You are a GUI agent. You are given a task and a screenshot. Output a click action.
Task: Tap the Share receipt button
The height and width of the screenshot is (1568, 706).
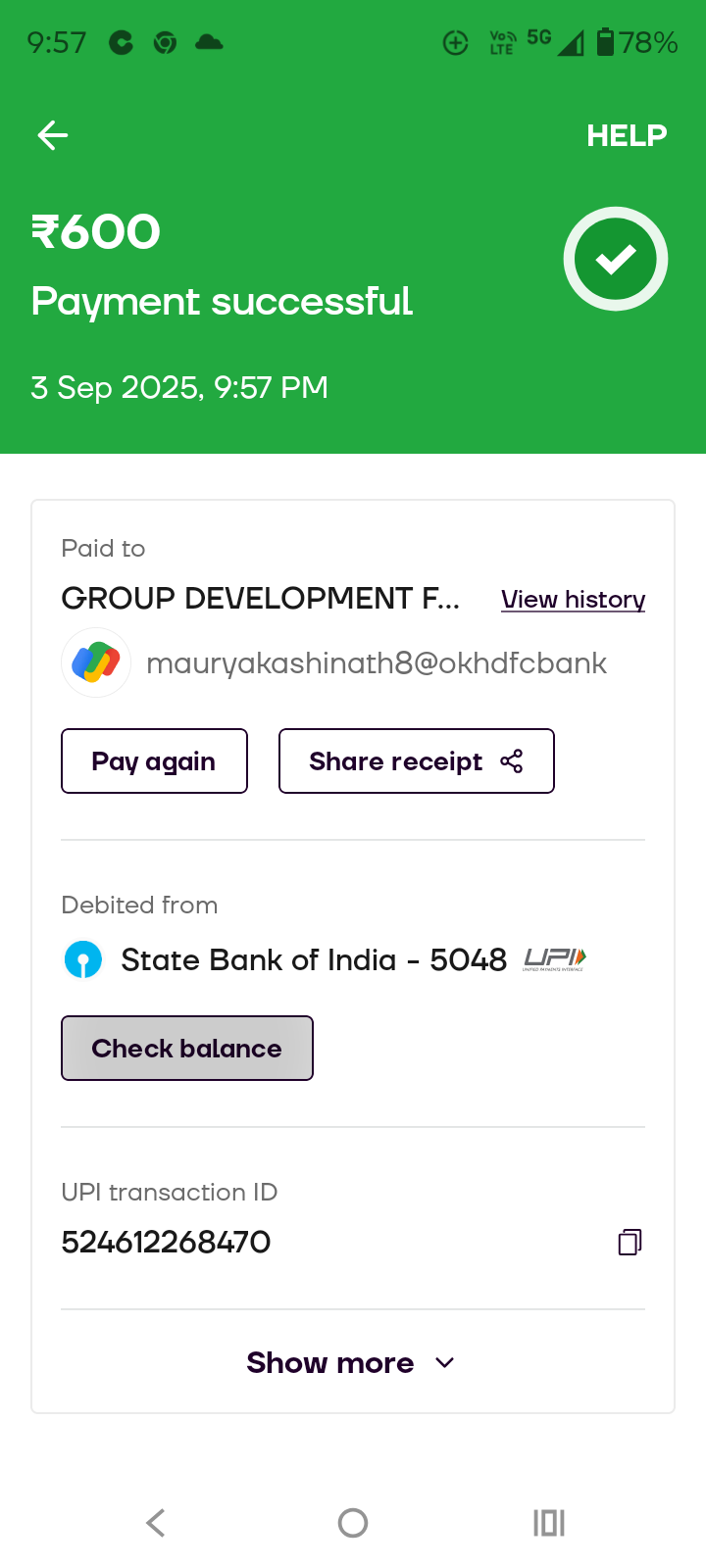click(416, 761)
